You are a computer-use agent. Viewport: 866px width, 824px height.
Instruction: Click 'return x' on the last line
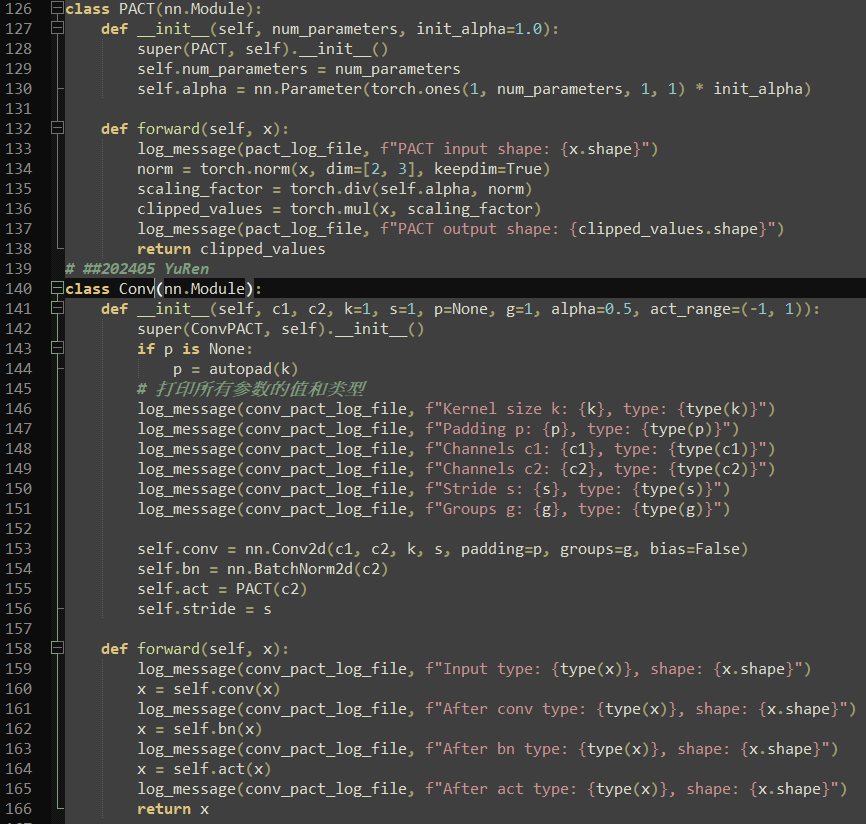(x=173, y=809)
